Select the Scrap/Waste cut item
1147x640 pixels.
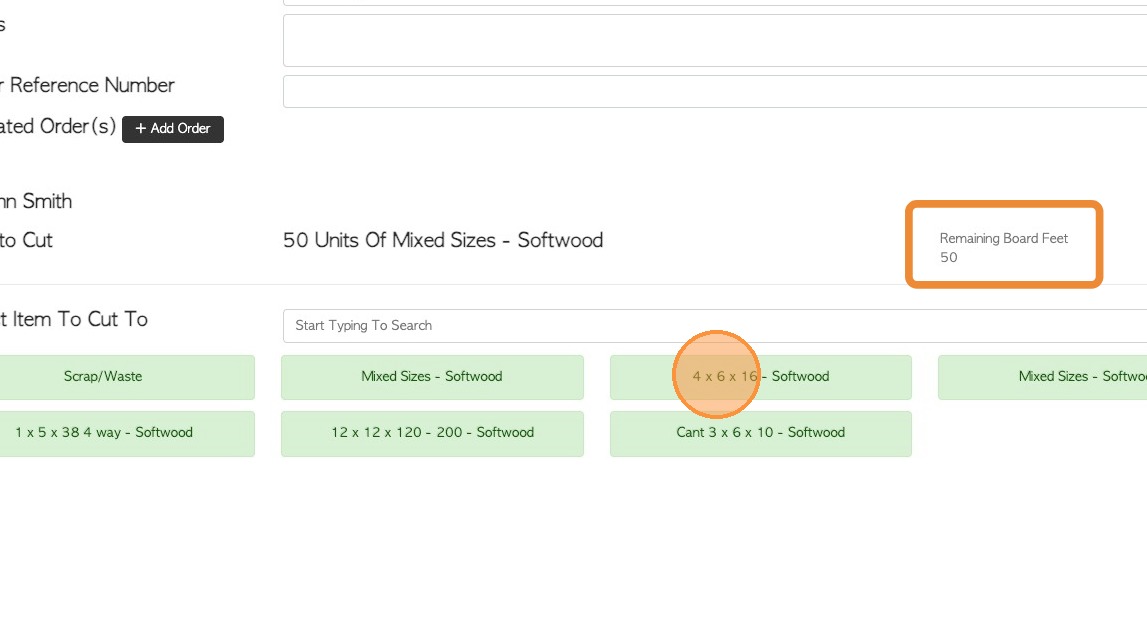coord(103,377)
